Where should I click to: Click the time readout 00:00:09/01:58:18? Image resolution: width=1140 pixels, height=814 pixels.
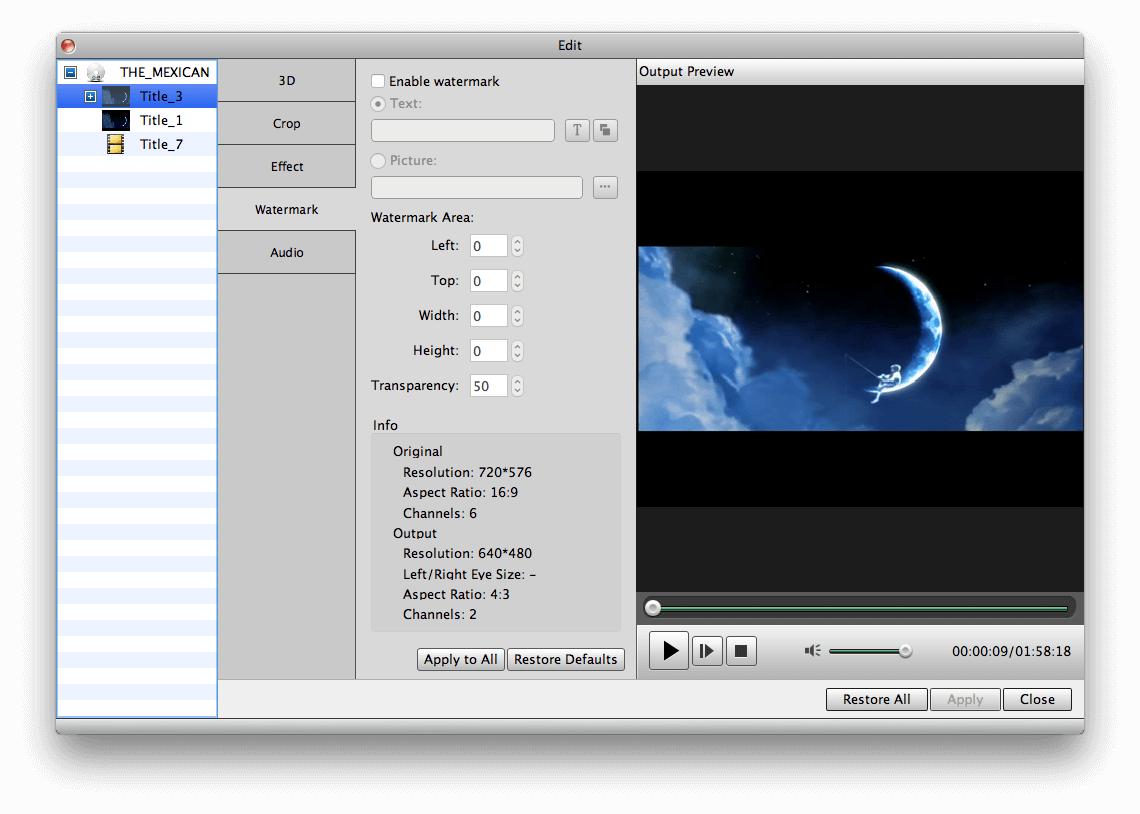(1011, 651)
